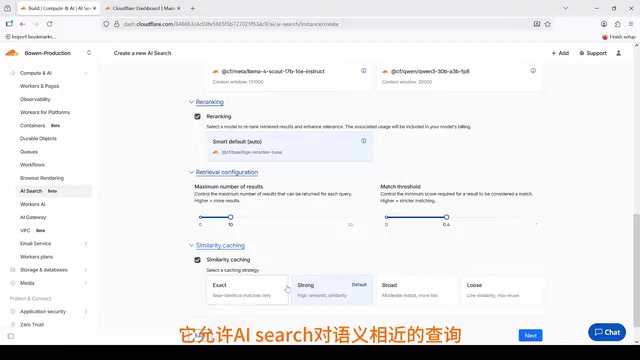Show info for qwen3-30b model card
The height and width of the screenshot is (360, 640).
(x=533, y=71)
